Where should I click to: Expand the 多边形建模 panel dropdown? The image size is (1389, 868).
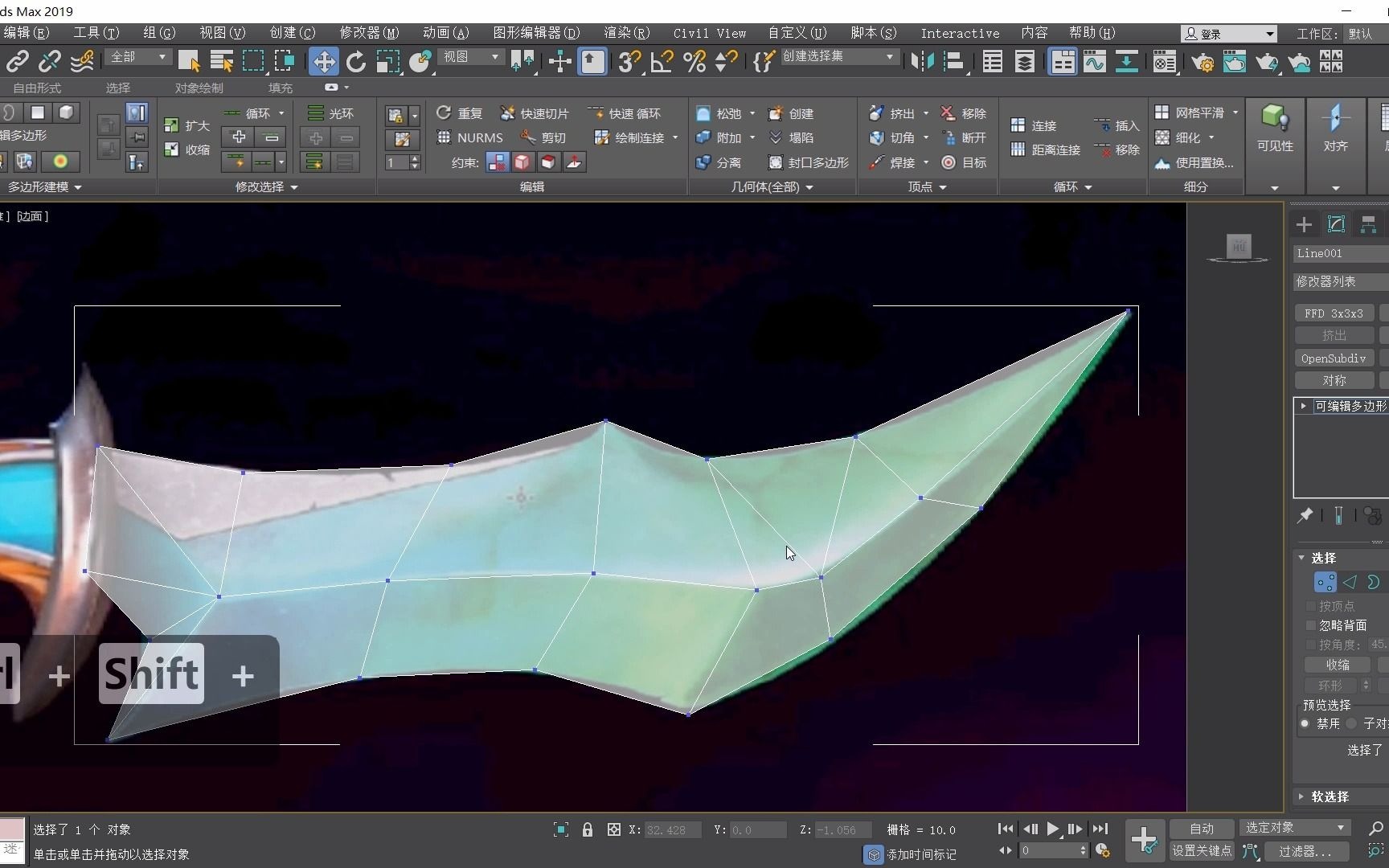click(44, 186)
